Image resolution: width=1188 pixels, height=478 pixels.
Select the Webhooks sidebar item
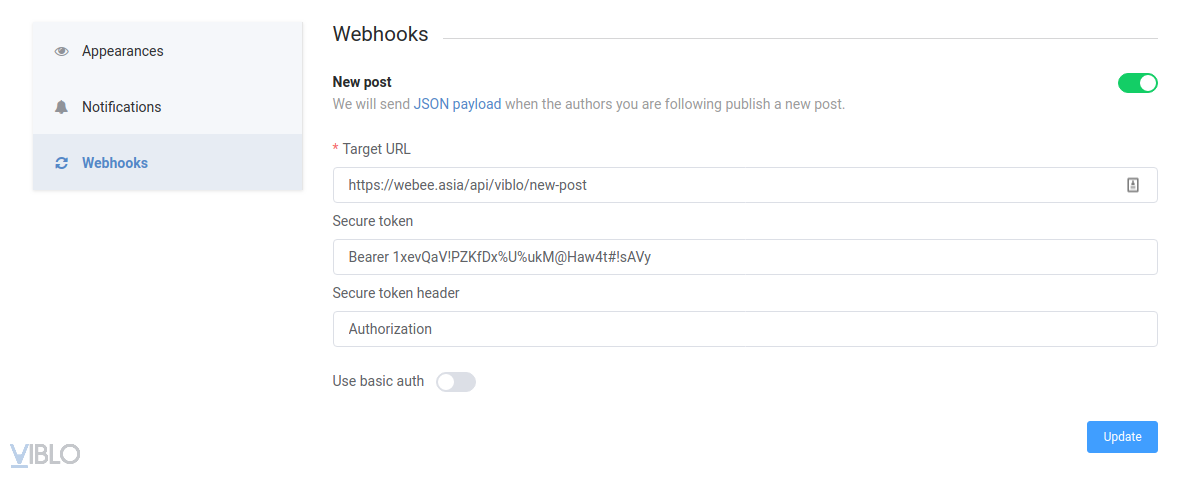coord(115,163)
